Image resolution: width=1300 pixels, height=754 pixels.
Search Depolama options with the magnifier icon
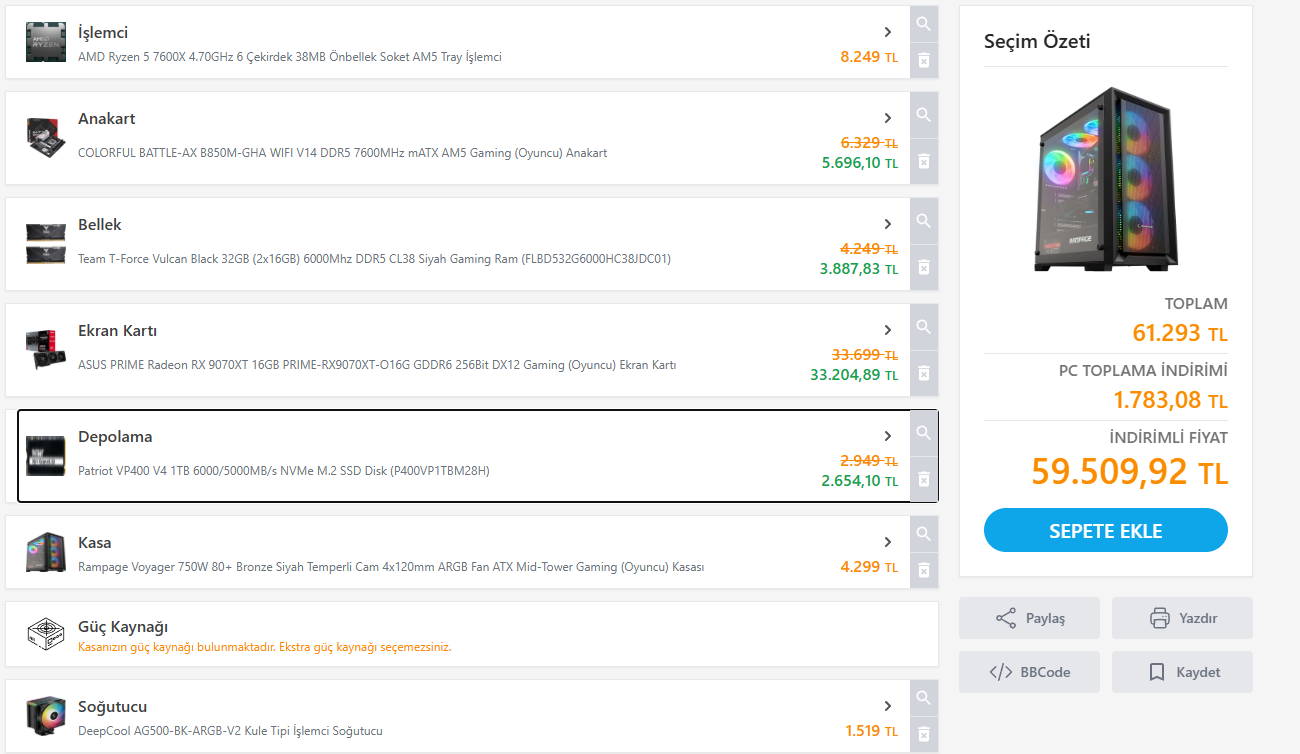(x=924, y=433)
